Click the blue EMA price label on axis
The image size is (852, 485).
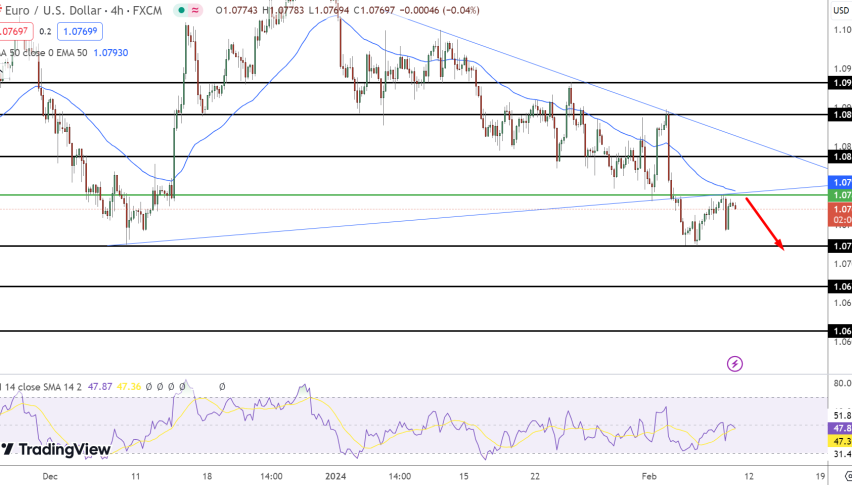point(840,182)
